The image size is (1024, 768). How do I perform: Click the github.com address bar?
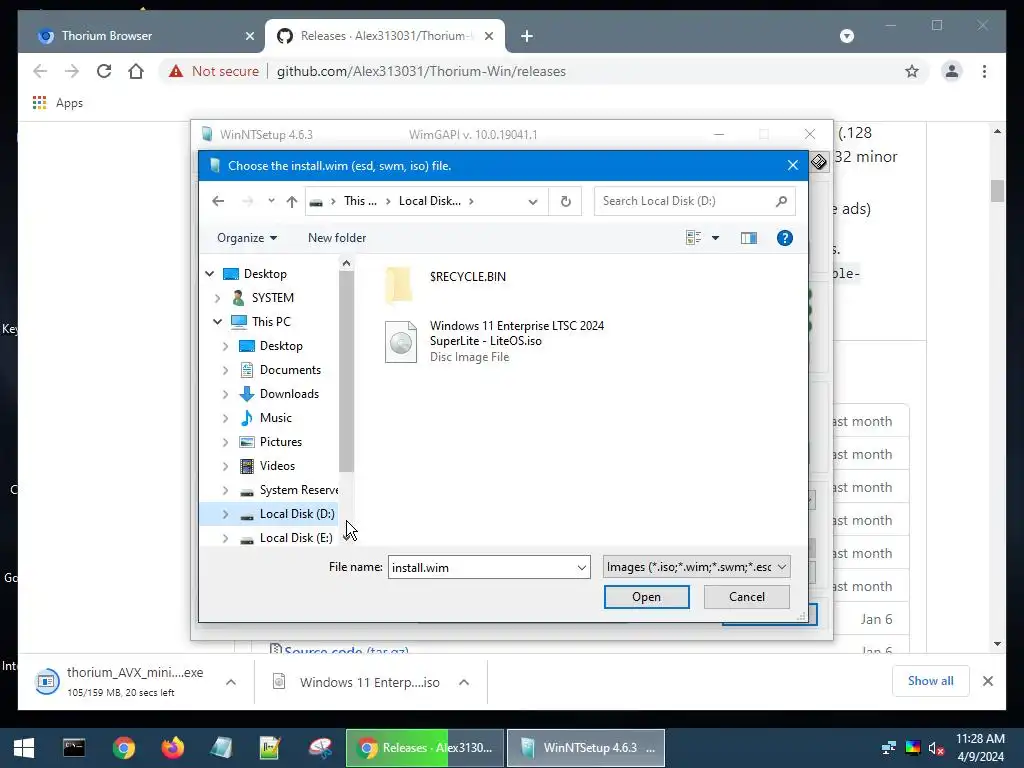click(421, 71)
